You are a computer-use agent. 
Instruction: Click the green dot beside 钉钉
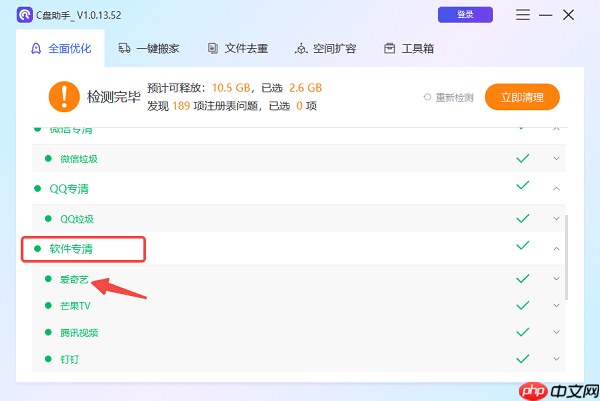click(48, 359)
